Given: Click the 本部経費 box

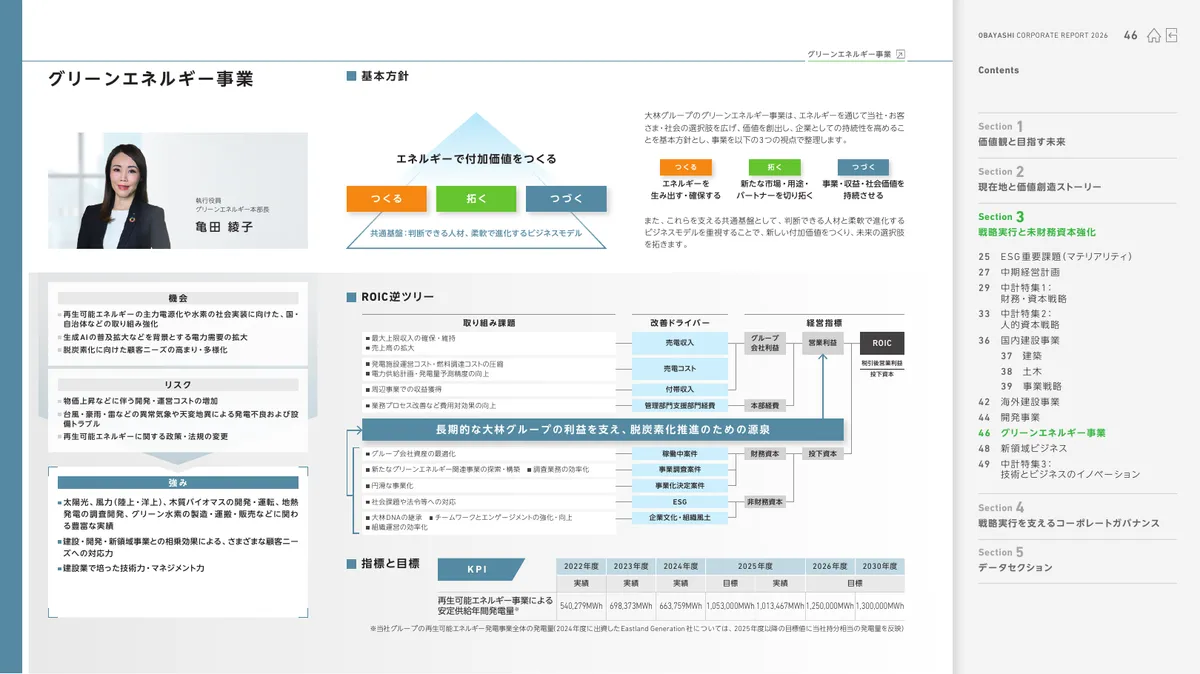Looking at the screenshot, I should (x=765, y=406).
